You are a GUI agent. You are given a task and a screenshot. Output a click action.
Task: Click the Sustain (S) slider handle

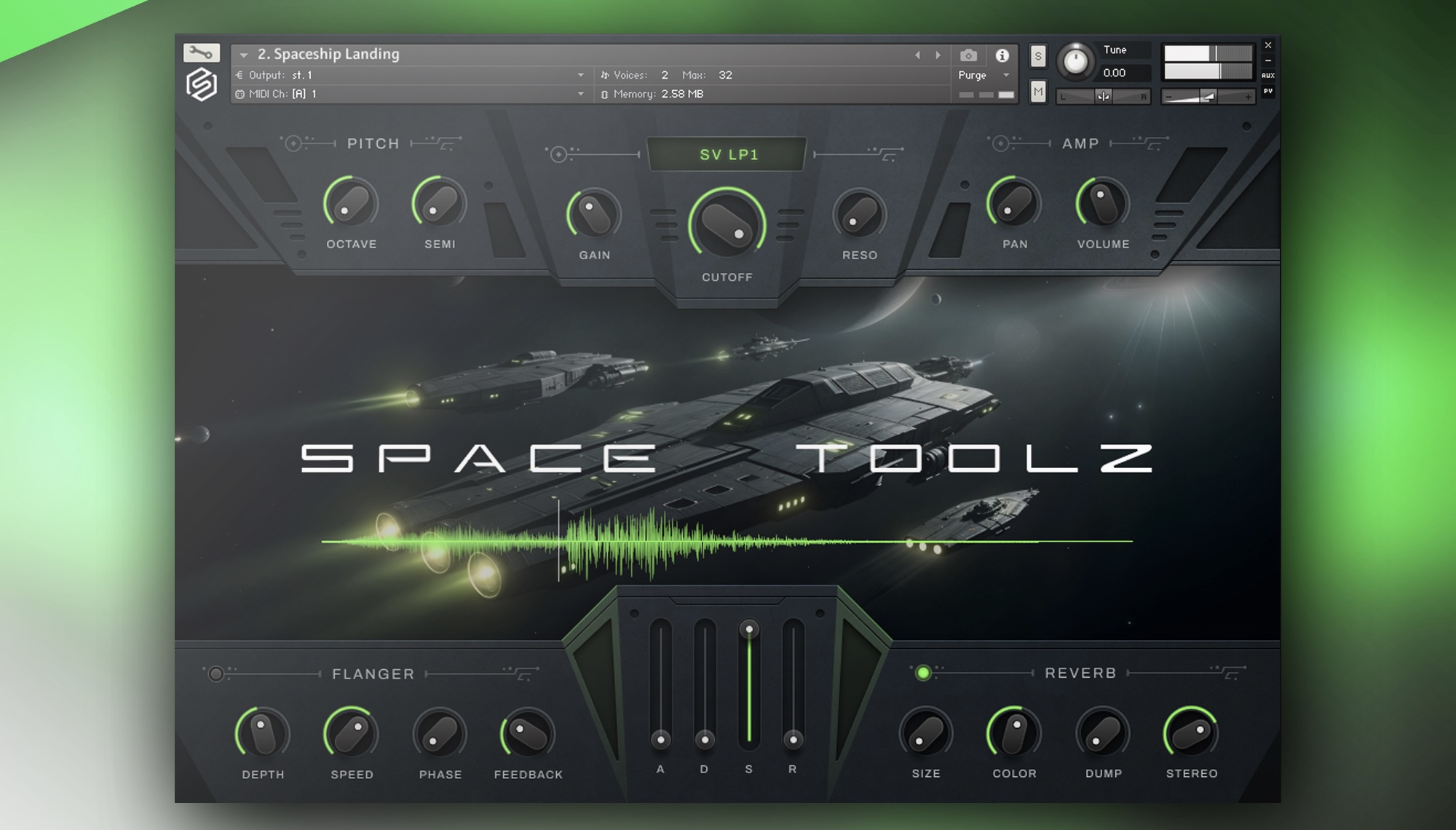point(749,629)
